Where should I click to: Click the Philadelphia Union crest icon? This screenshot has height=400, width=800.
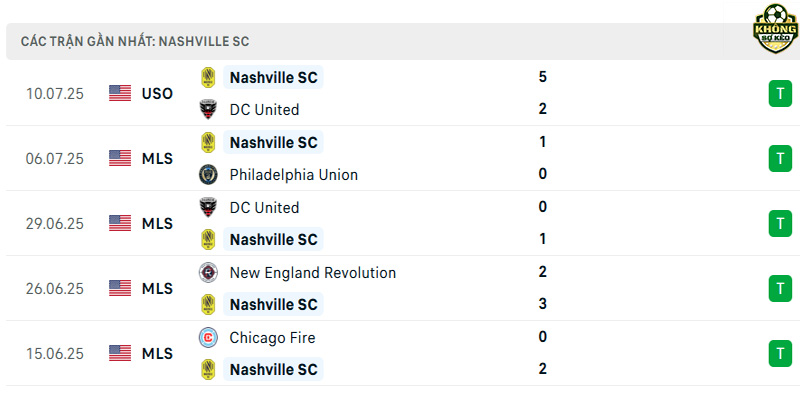208,174
